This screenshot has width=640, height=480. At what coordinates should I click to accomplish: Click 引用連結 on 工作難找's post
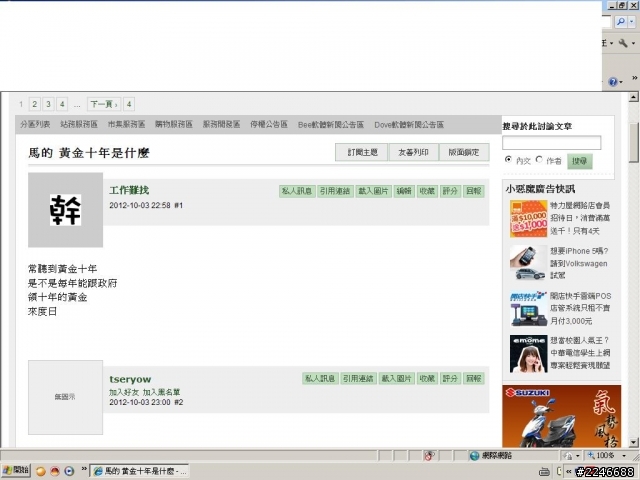(x=335, y=191)
